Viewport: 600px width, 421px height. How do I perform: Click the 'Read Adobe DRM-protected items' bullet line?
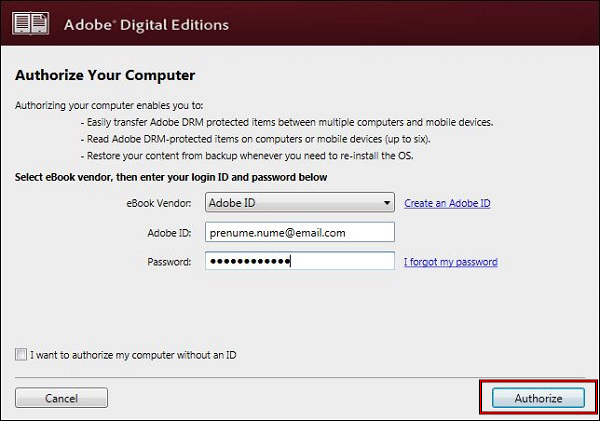coord(256,139)
